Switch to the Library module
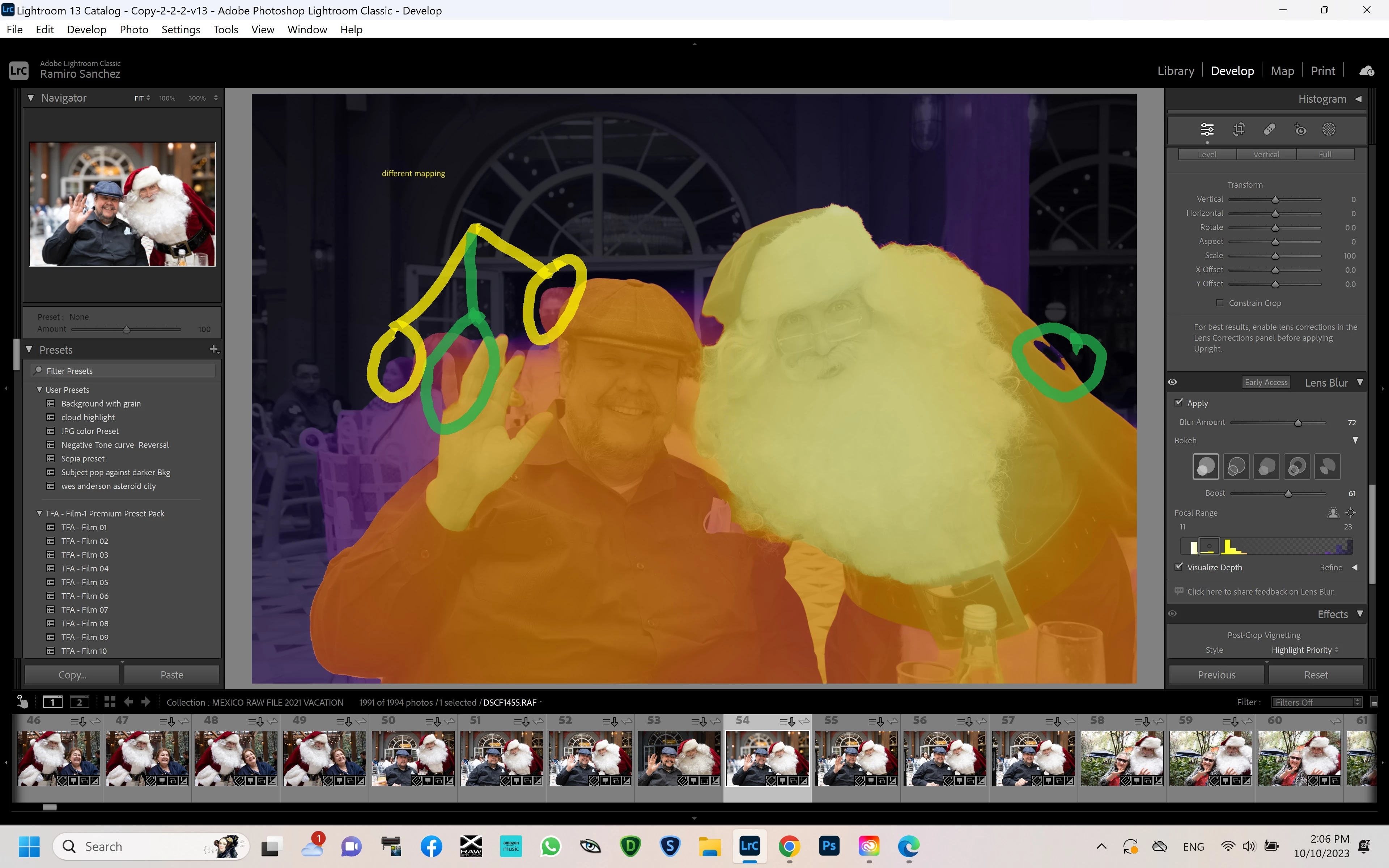Image resolution: width=1389 pixels, height=868 pixels. tap(1176, 71)
